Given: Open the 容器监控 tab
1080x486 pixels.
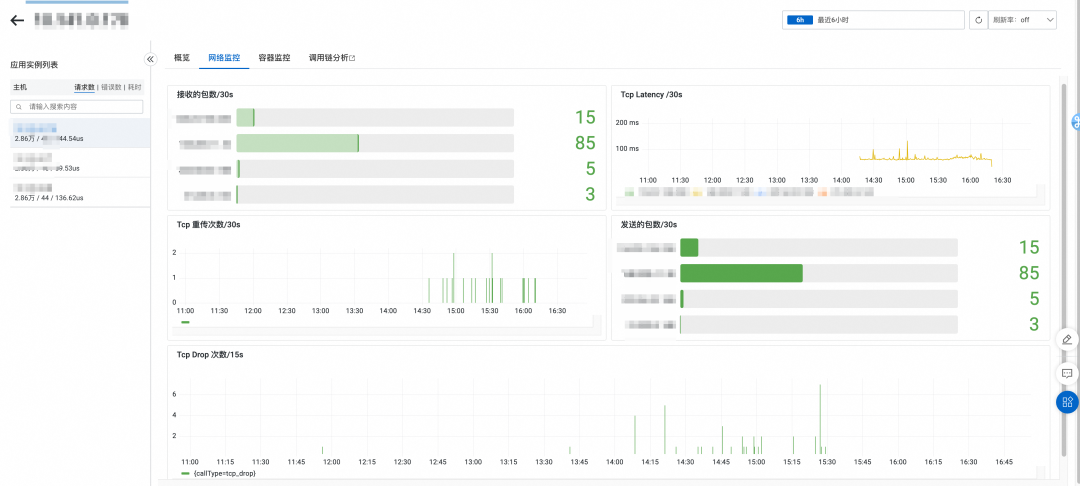Looking at the screenshot, I should [x=274, y=58].
